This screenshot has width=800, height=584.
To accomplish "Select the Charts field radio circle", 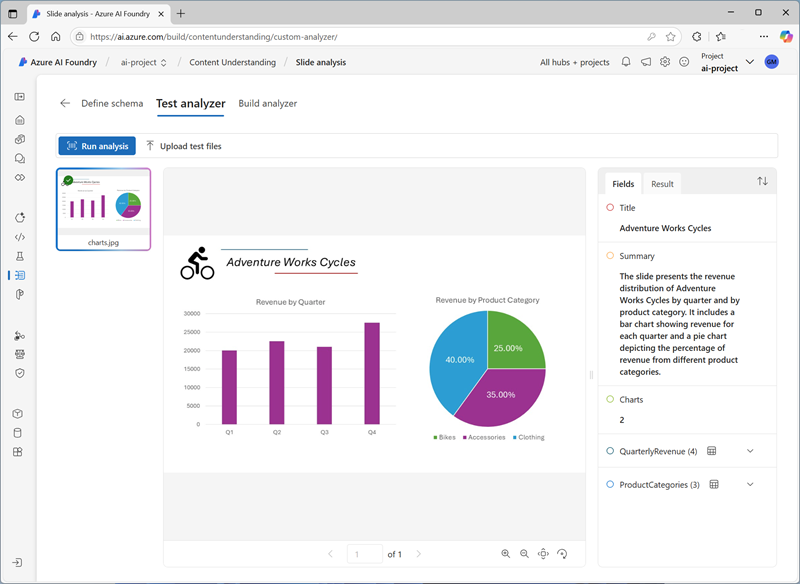I will coord(610,399).
